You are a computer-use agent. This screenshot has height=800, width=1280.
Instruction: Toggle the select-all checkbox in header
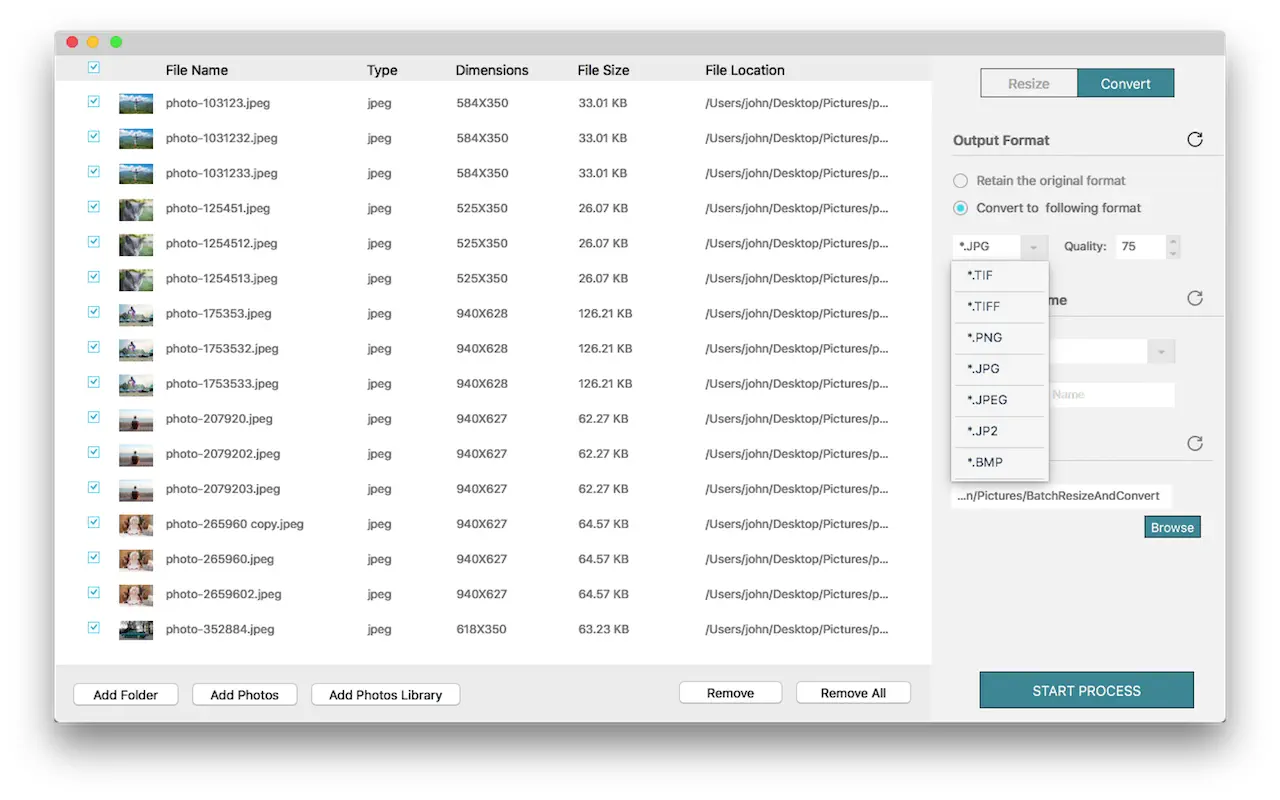click(x=94, y=68)
